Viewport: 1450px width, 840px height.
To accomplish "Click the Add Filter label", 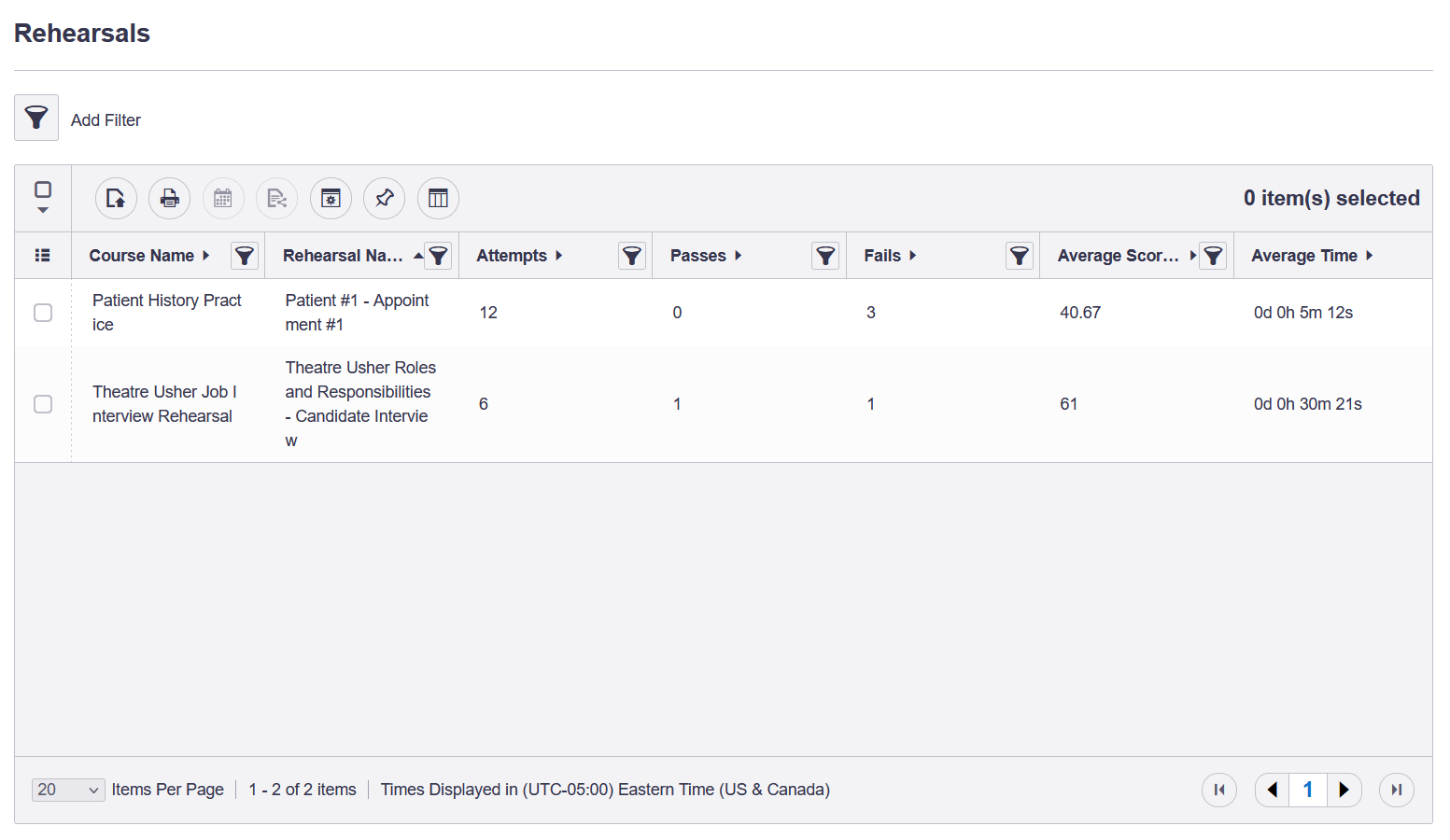I will pyautogui.click(x=106, y=120).
